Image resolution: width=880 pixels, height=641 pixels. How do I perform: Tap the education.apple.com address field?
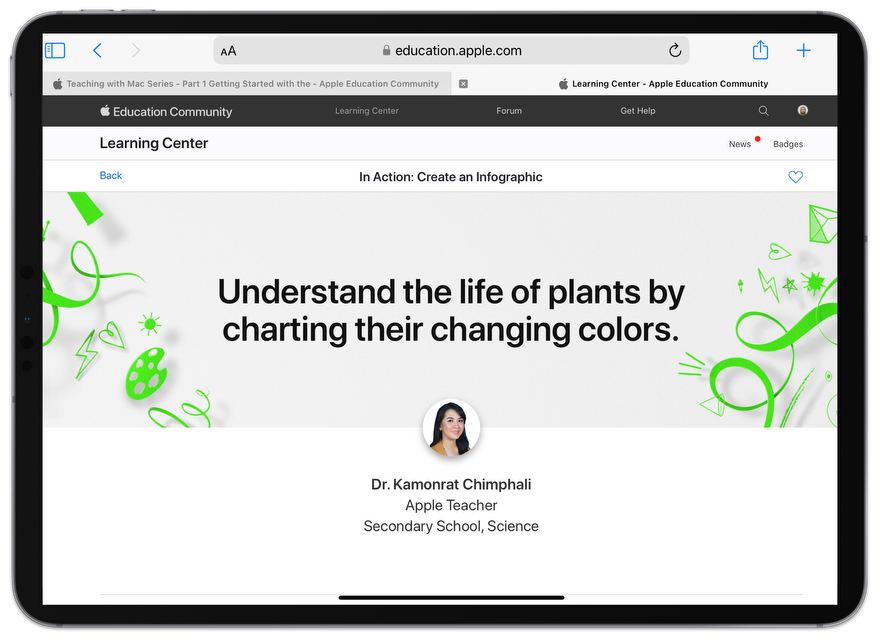452,51
